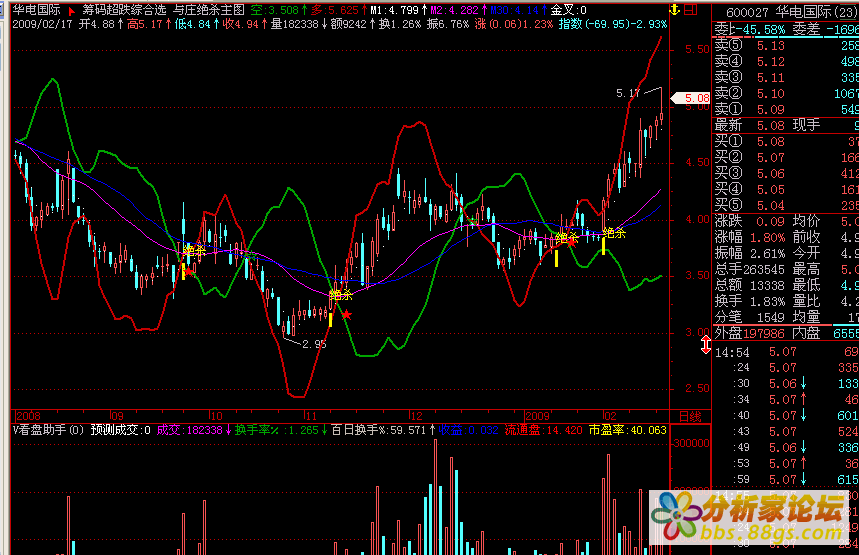Click the yellow anchor icon above the price scale
This screenshot has height=555, width=859.
(675, 9)
